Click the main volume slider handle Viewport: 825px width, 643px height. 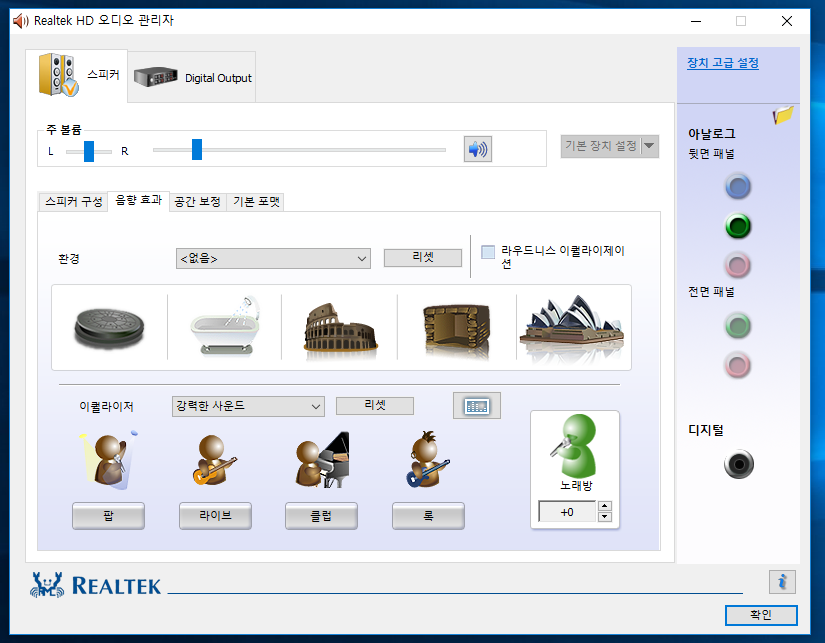click(197, 150)
